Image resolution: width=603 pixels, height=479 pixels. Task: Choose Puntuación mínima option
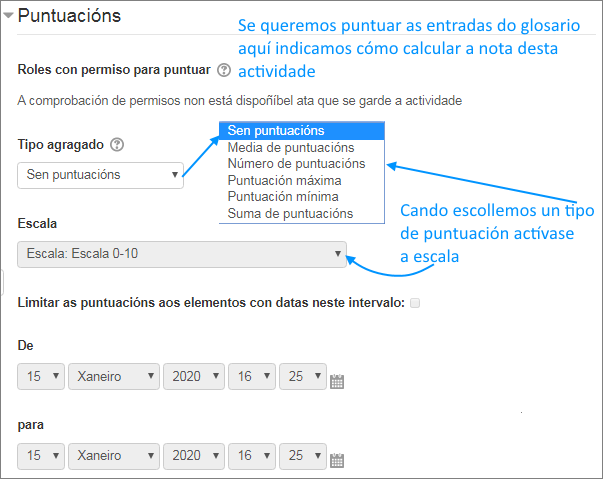[x=302, y=196]
